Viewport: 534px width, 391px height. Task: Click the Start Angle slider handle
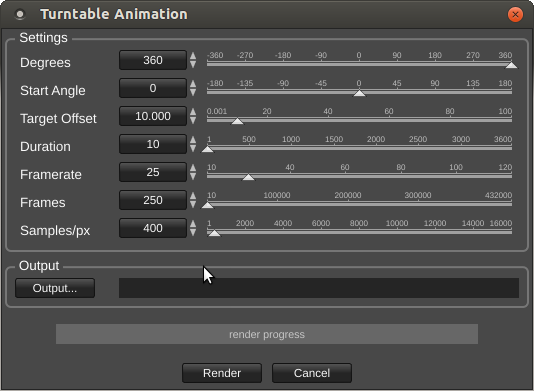359,93
